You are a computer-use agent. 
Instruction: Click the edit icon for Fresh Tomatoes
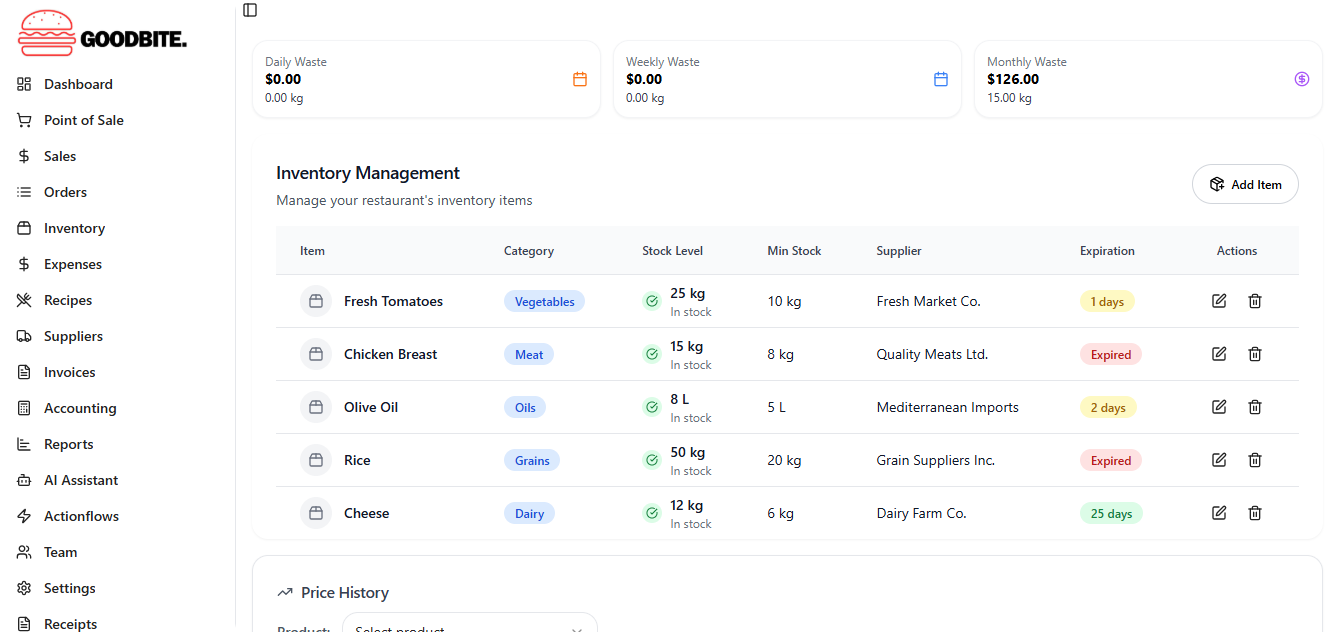(1219, 301)
